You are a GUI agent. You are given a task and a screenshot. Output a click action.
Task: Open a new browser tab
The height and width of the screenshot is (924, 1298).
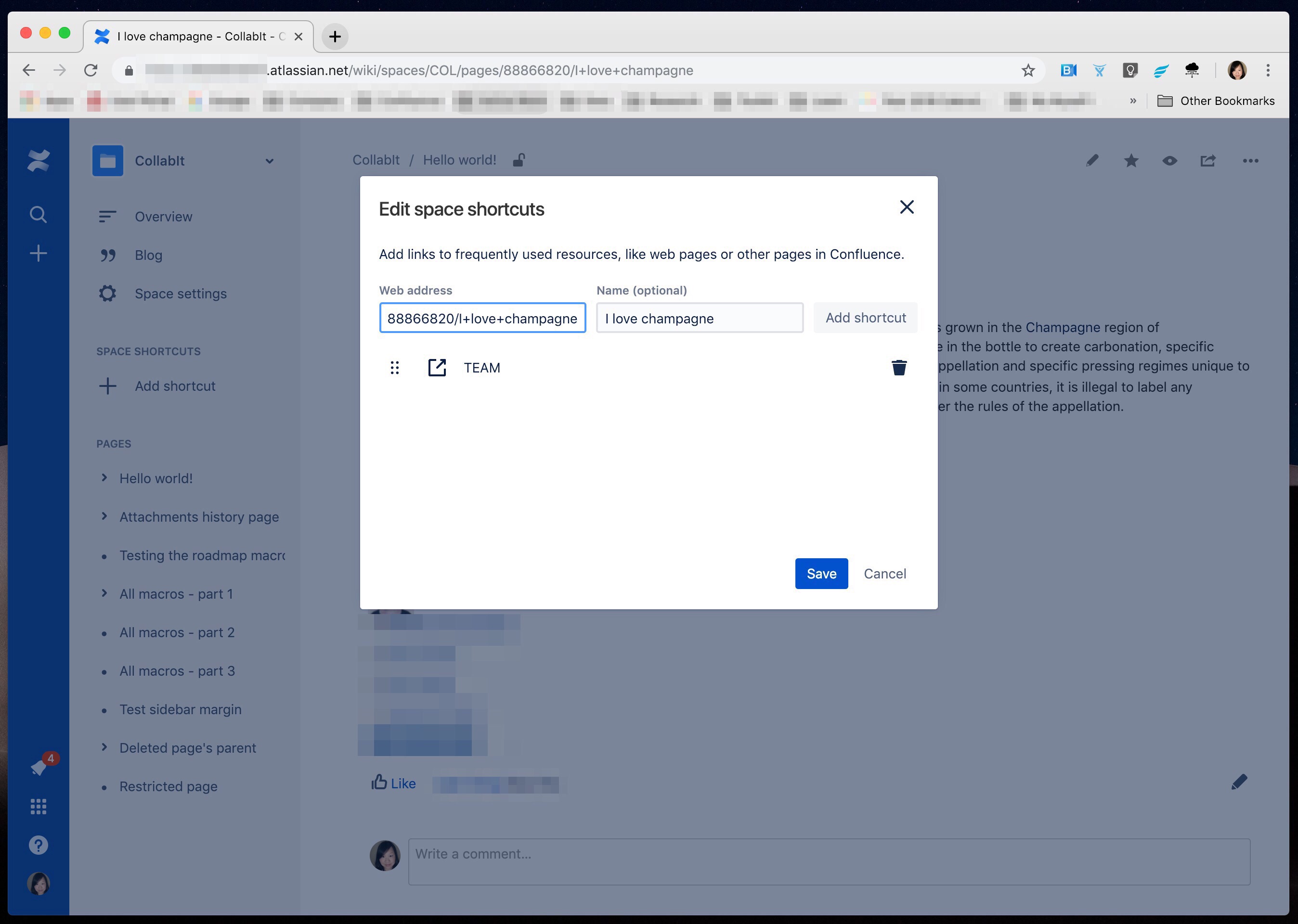click(x=335, y=37)
